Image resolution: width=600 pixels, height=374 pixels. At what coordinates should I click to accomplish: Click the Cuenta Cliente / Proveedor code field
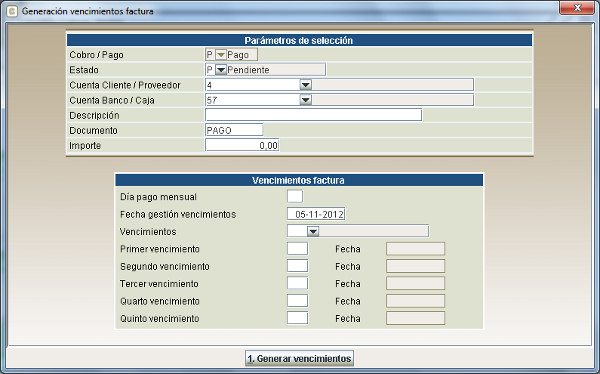coord(253,85)
